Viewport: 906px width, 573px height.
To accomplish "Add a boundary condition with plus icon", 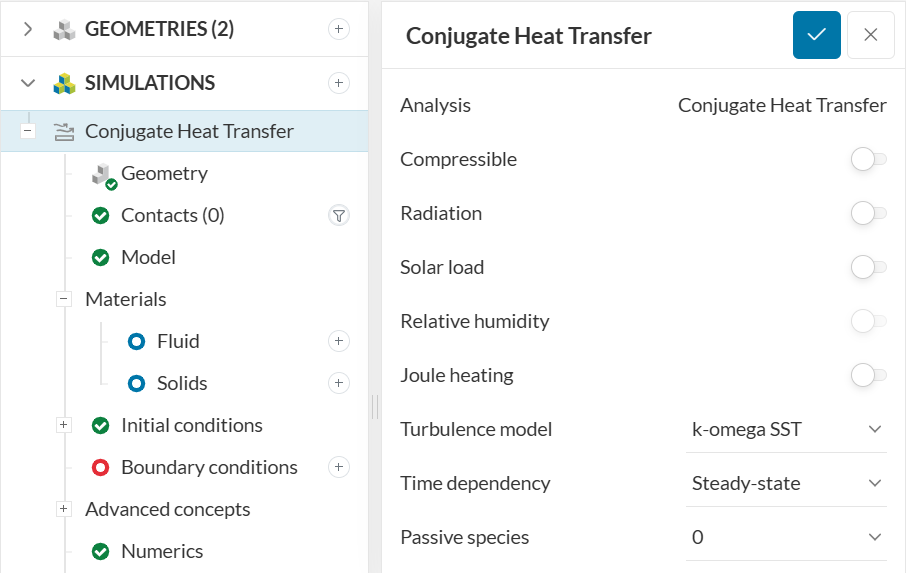I will tap(339, 467).
